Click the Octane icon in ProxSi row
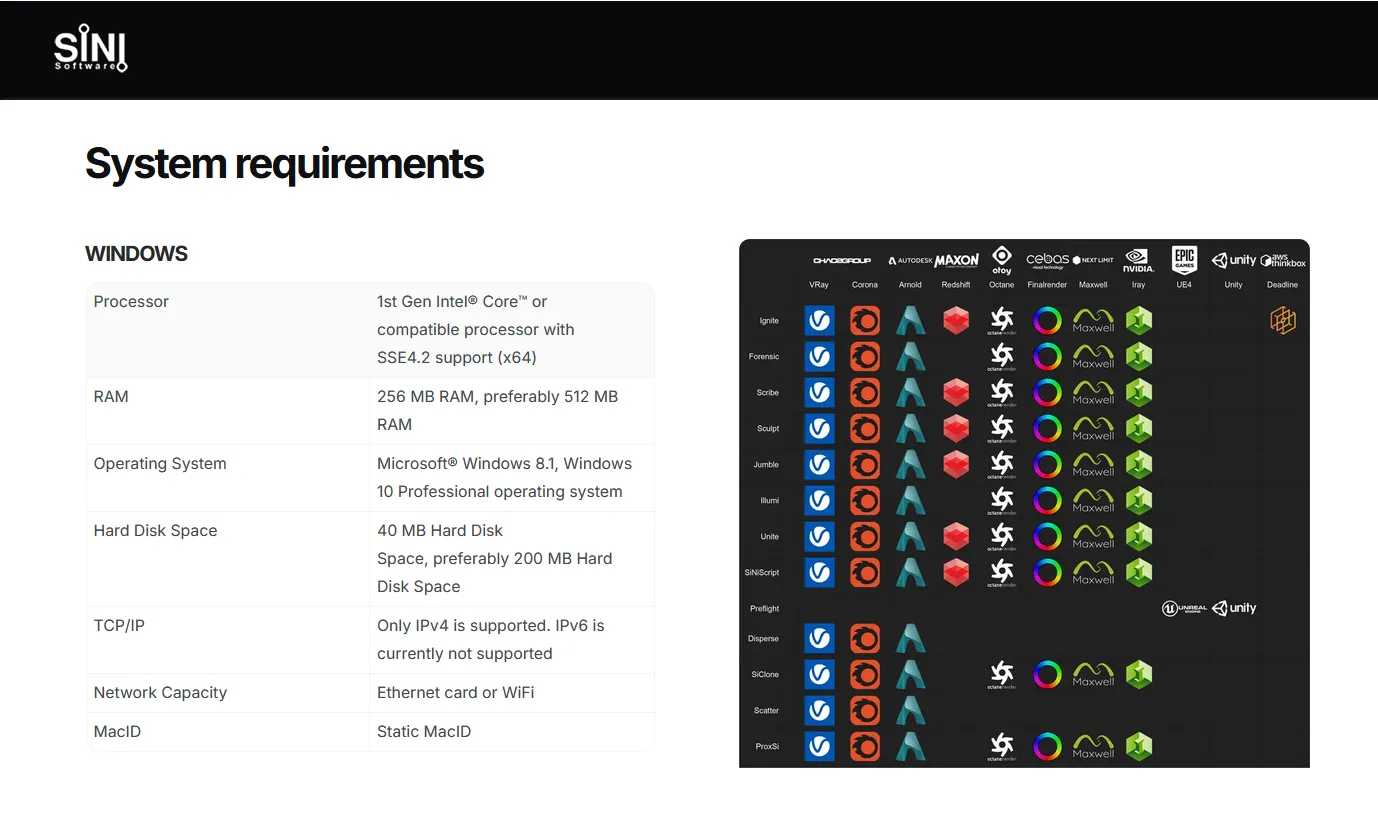Viewport: 1378px width, 833px height. (1001, 747)
